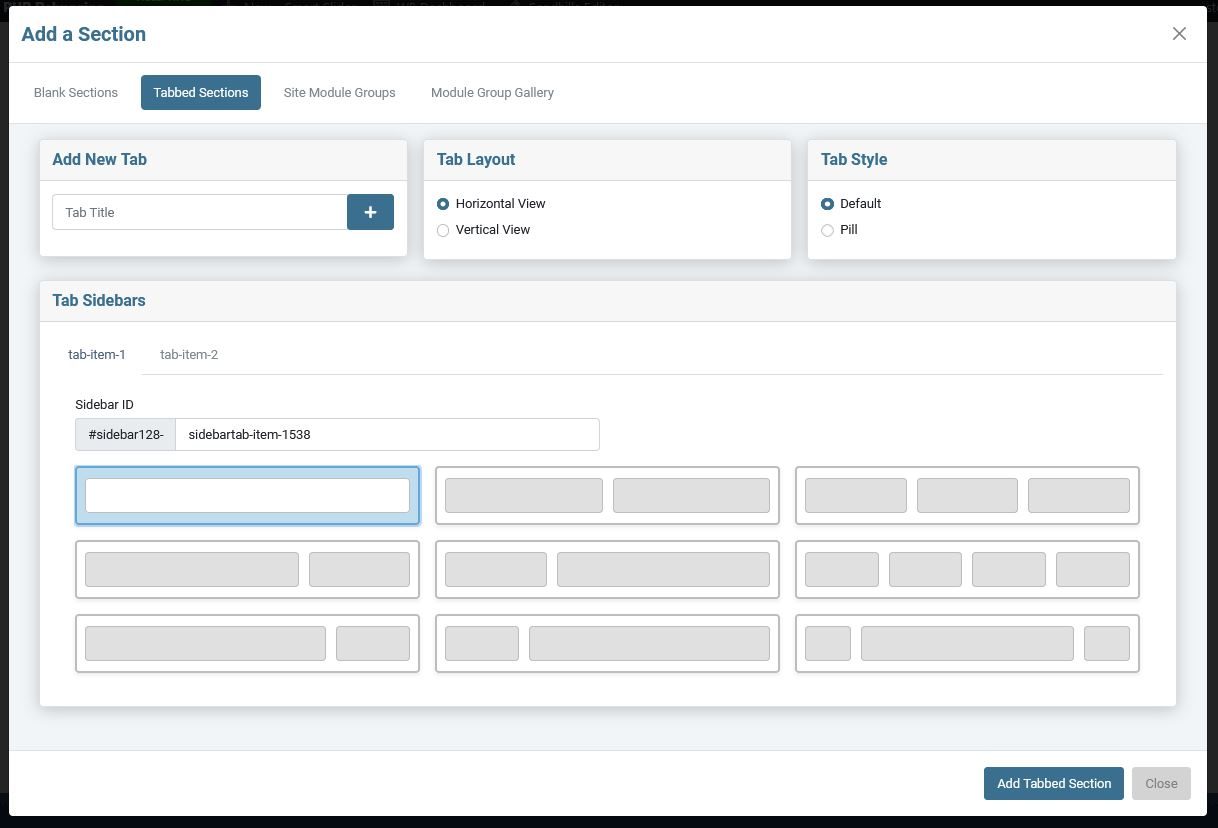The image size is (1218, 828).
Task: Click the Add New Tab heading
Action: (x=100, y=159)
